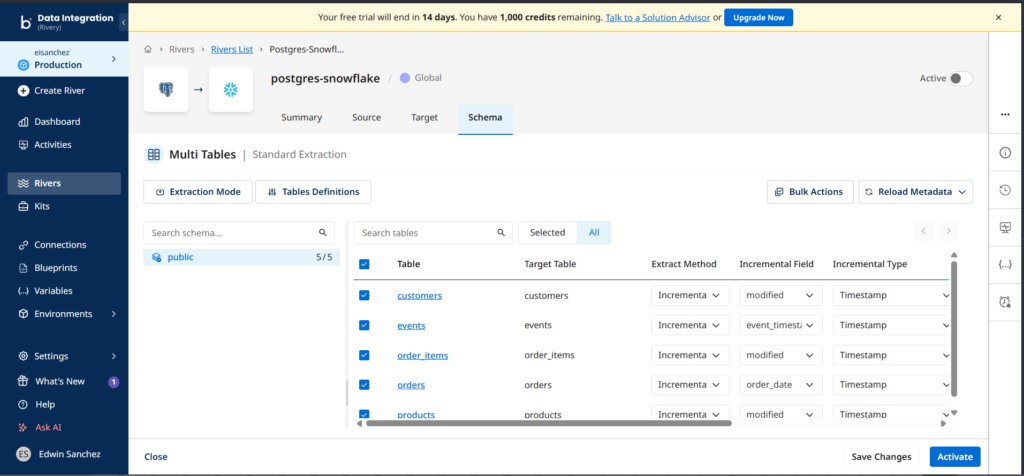This screenshot has width=1024, height=476.
Task: Click the Extraction Mode button
Action: pos(198,192)
